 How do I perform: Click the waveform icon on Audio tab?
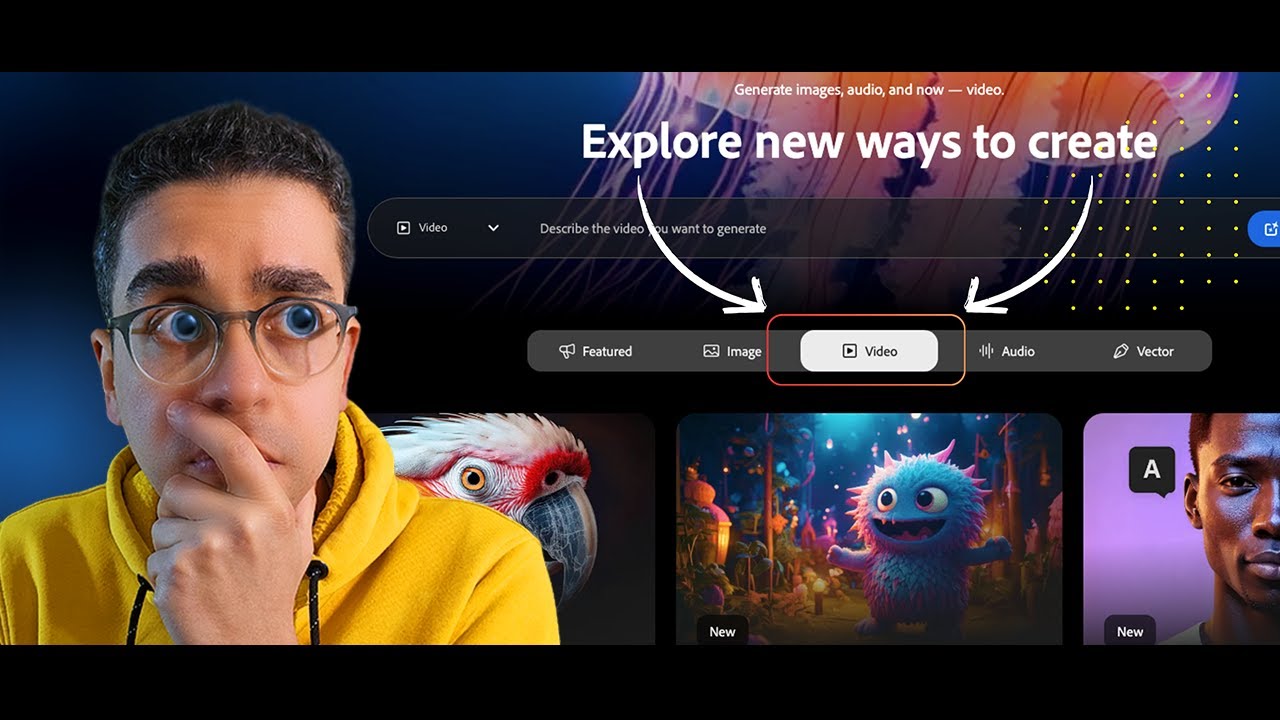(x=986, y=351)
